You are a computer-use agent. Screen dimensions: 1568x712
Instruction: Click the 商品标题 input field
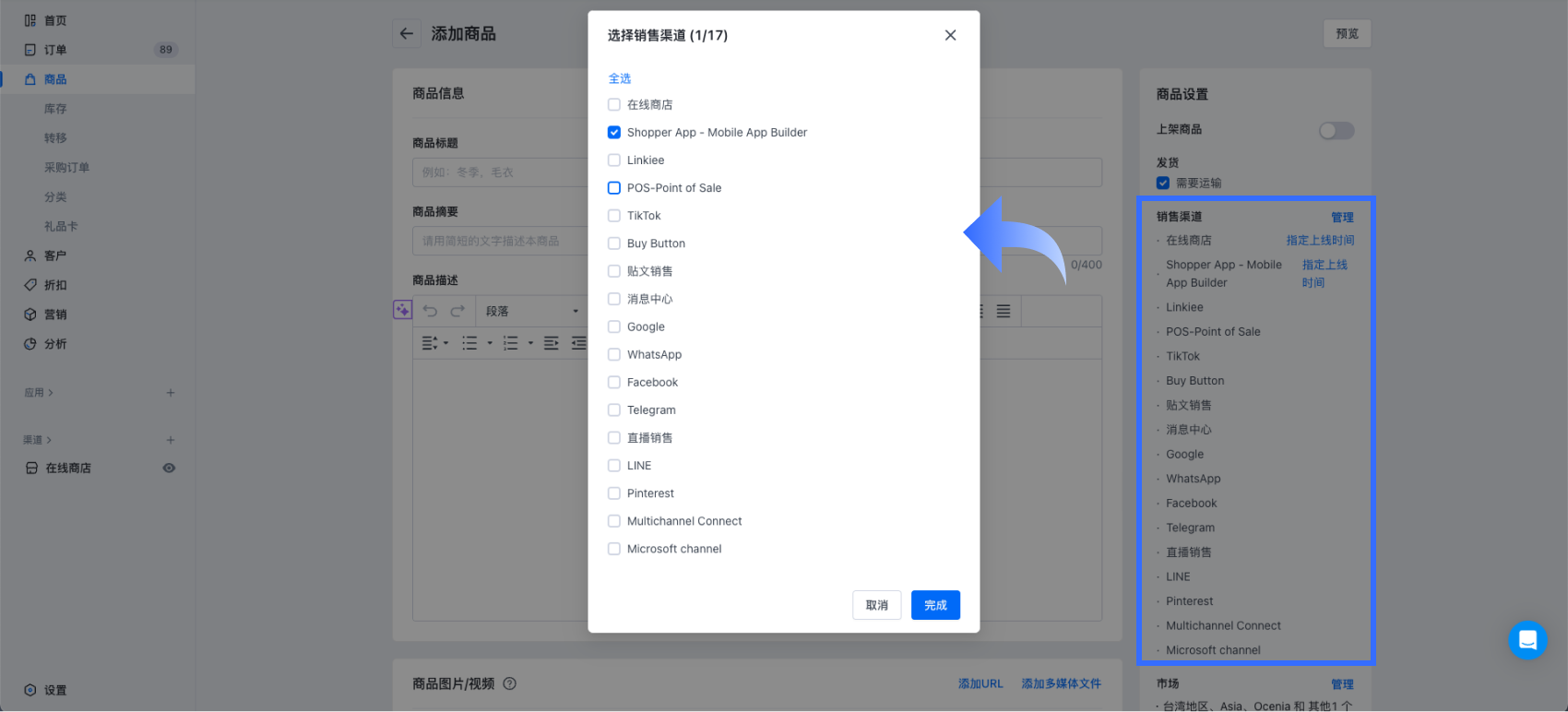[x=757, y=172]
